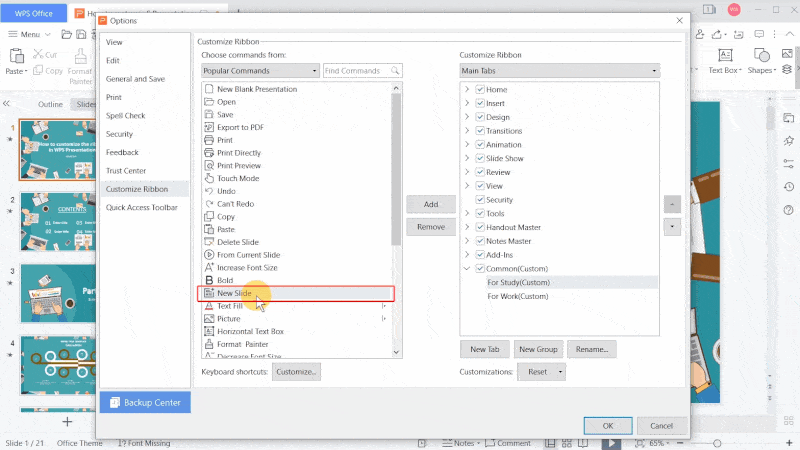
Task: Select the Touch Mode hand icon
Action: point(209,178)
